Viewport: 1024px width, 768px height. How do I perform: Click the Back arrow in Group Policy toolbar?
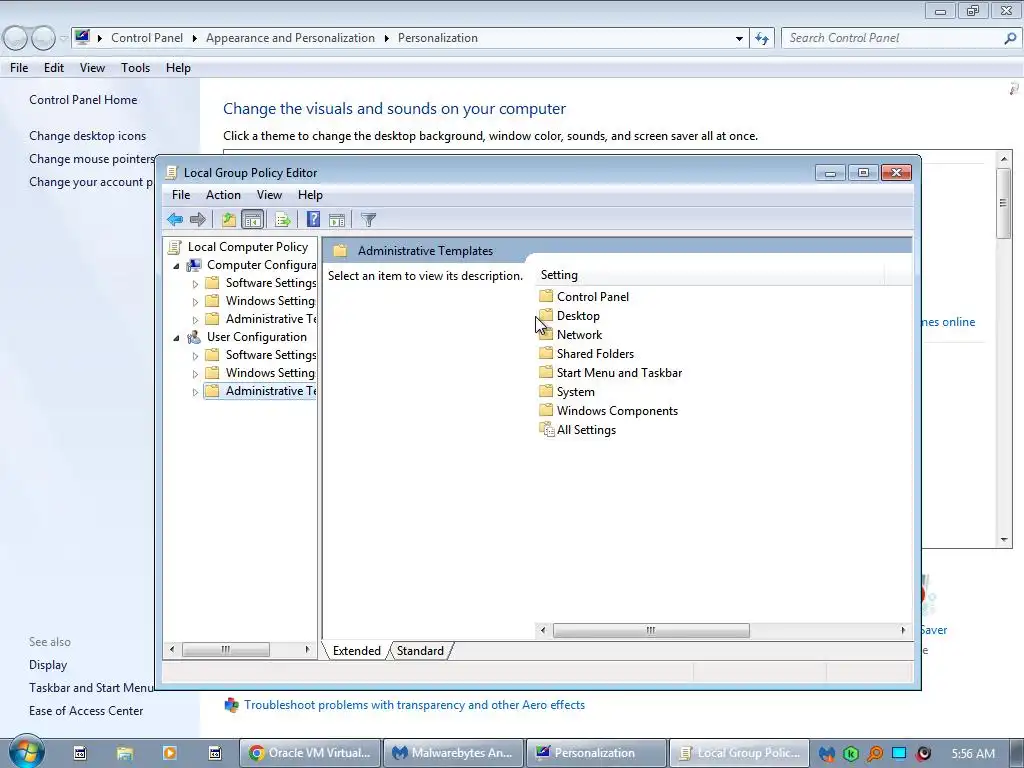pyautogui.click(x=174, y=219)
